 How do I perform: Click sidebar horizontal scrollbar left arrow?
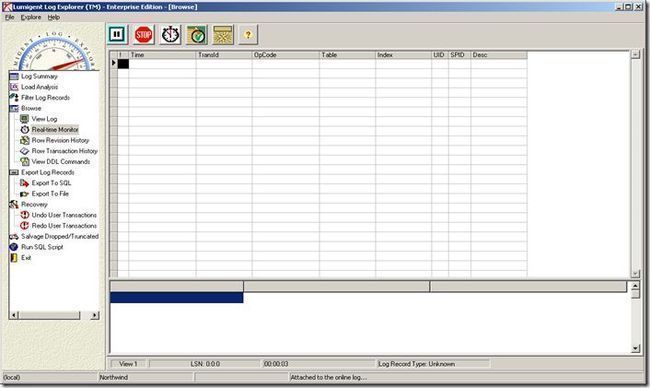coord(14,315)
